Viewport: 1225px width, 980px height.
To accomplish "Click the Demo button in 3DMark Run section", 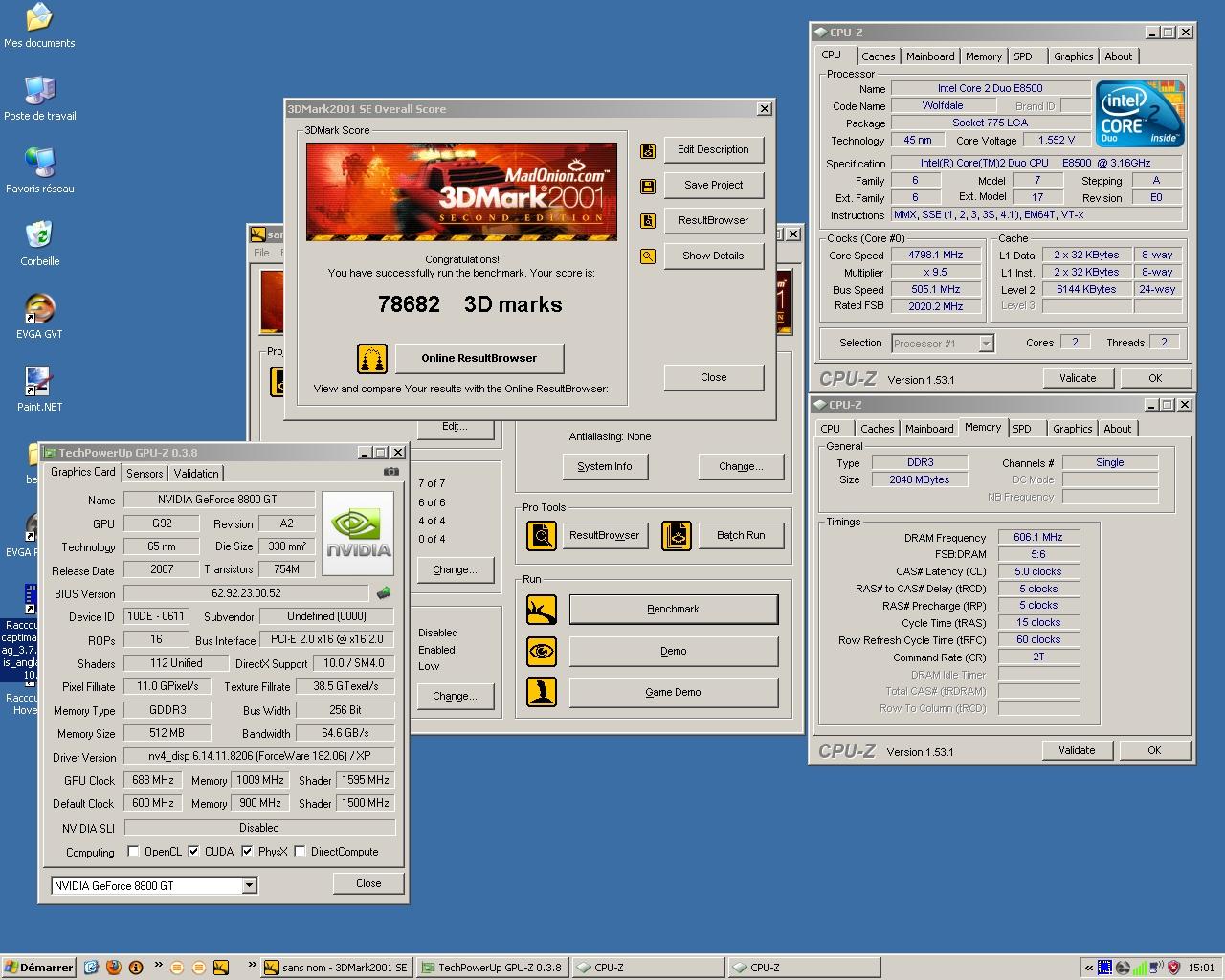I will (x=673, y=652).
